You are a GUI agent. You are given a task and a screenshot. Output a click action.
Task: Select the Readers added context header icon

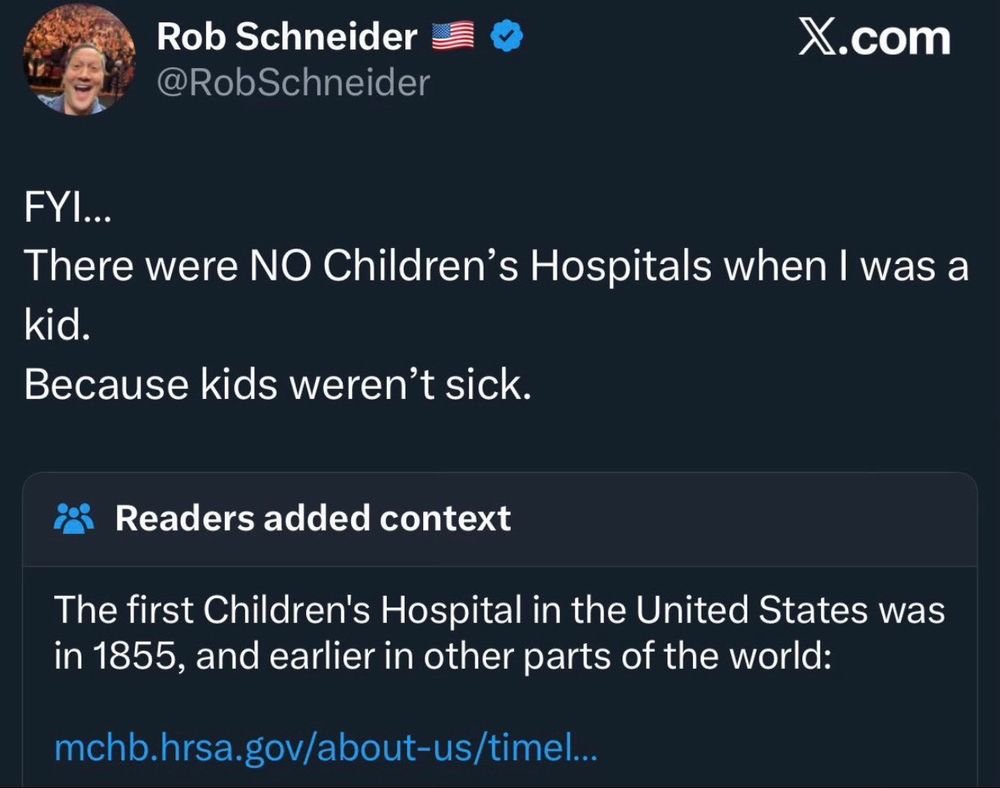[x=74, y=518]
